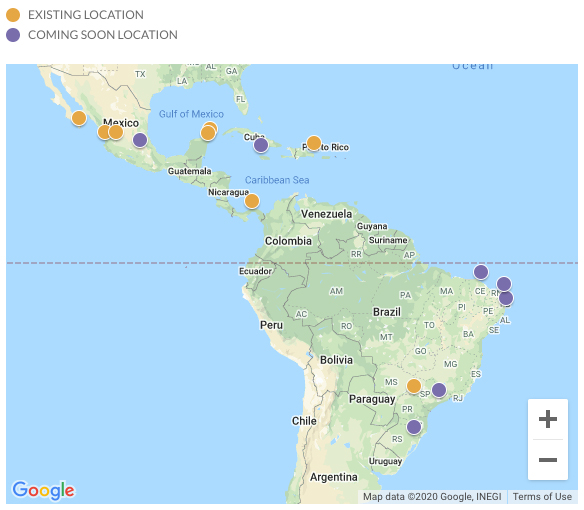Click the map data copyright text
This screenshot has width=584, height=510.
(x=432, y=497)
